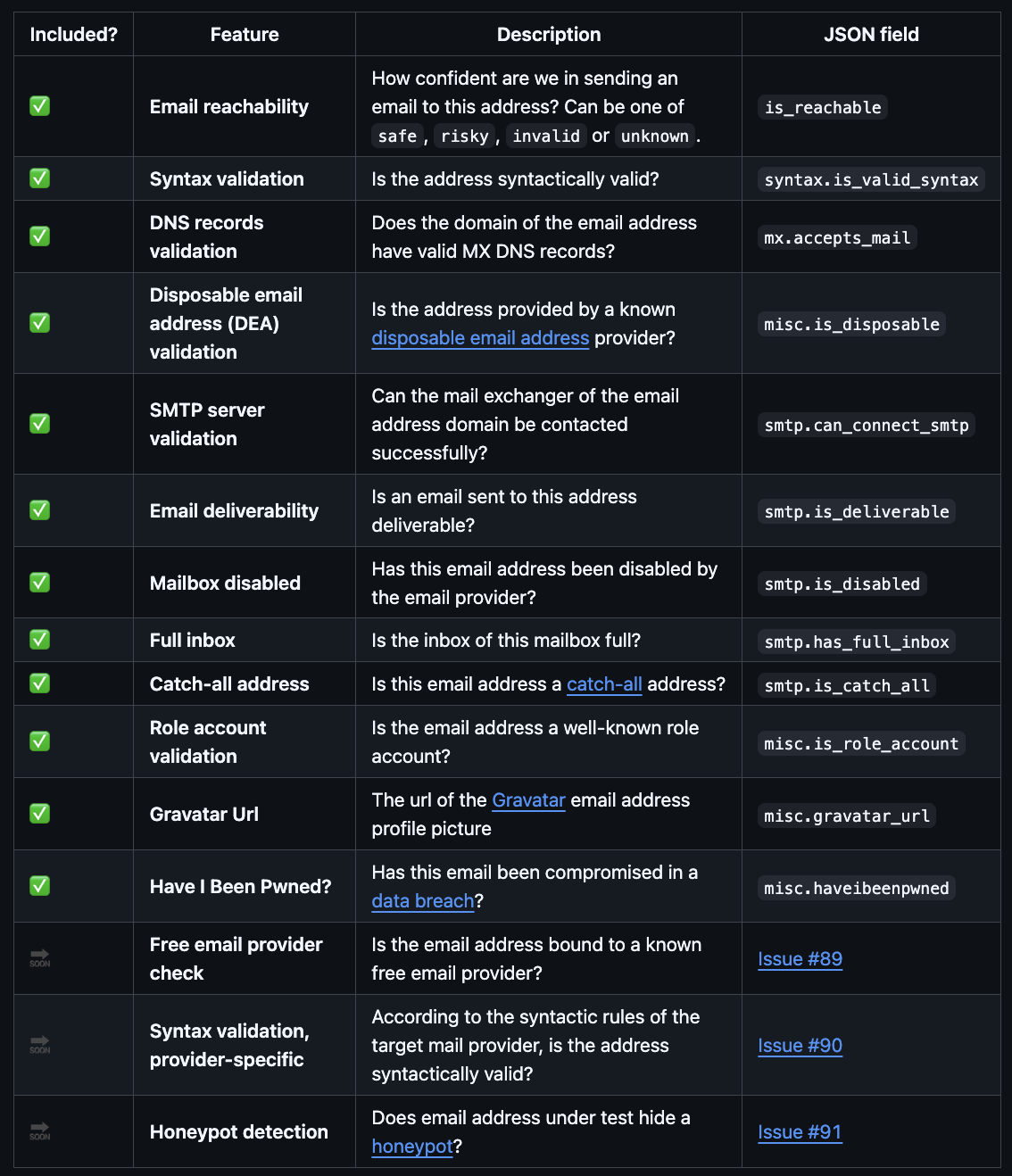Click the check icon for Have I Been Pwned
Screen dimensions: 1012x1176
pos(40,886)
